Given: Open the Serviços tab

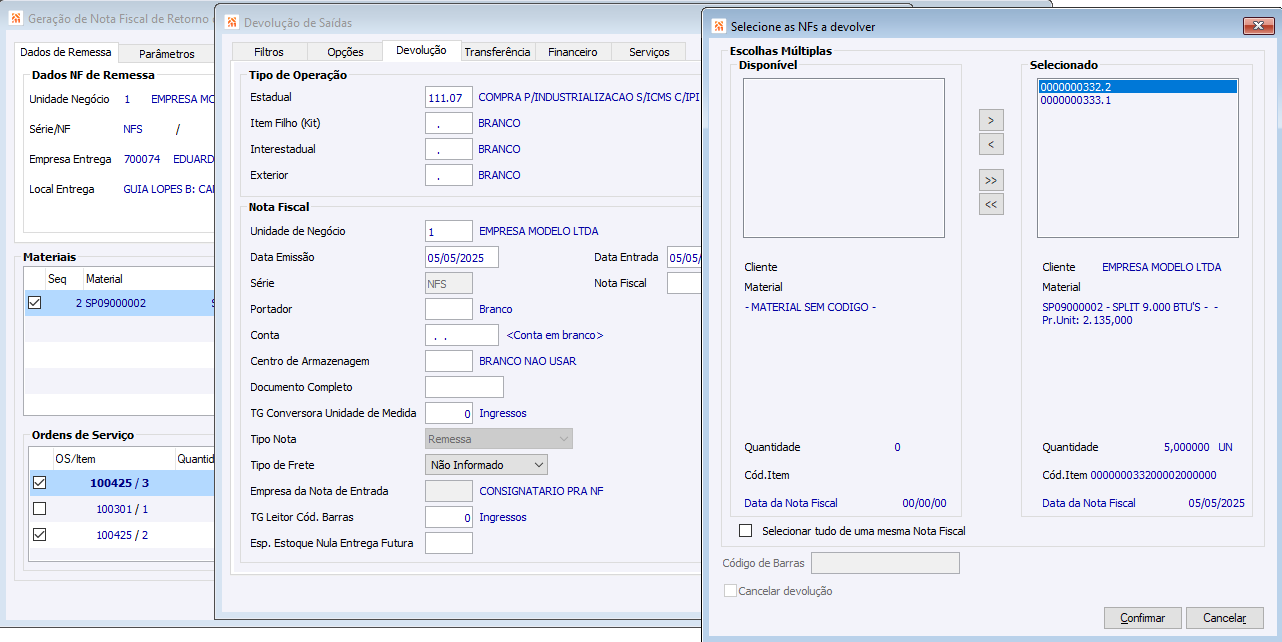Looking at the screenshot, I should tap(649, 51).
